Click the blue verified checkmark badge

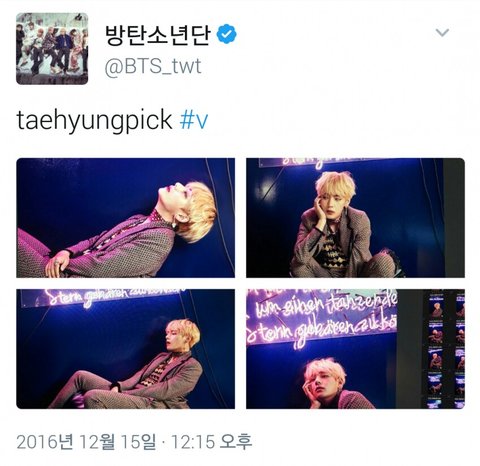click(227, 34)
